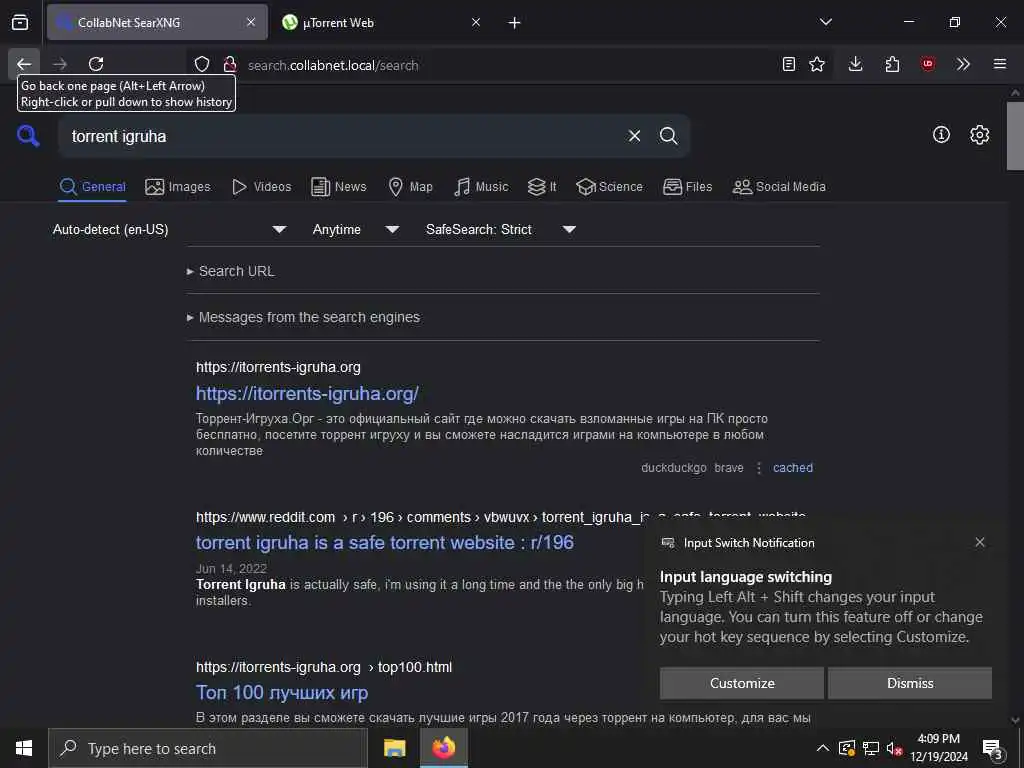Open the Windows Start menu
The width and height of the screenshot is (1024, 768).
24,748
